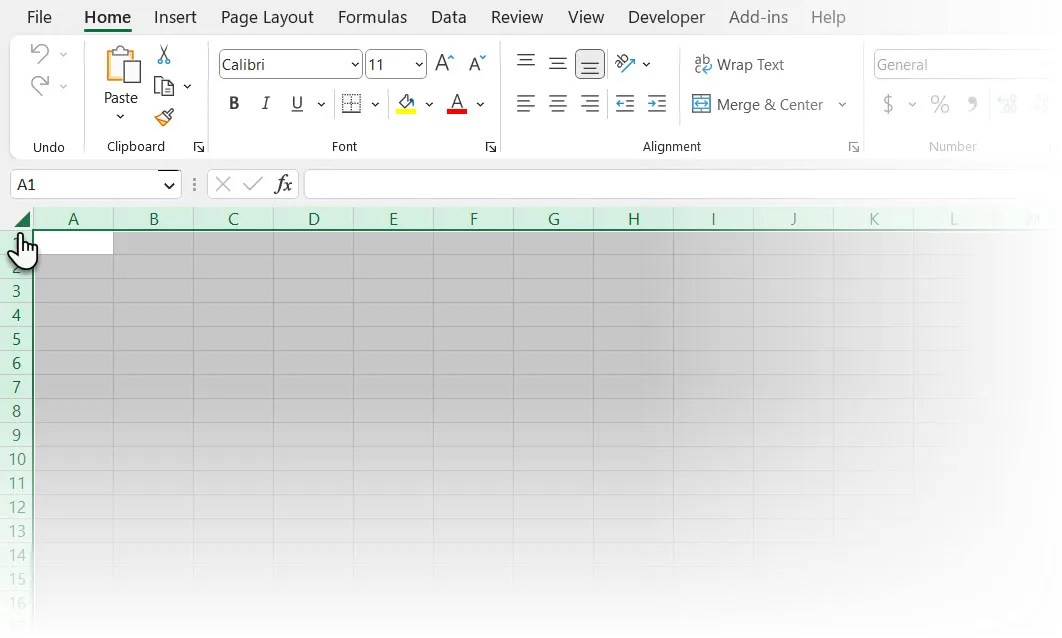Undo the last action
Screen dimensions: 1062x638
pyautogui.click(x=38, y=52)
